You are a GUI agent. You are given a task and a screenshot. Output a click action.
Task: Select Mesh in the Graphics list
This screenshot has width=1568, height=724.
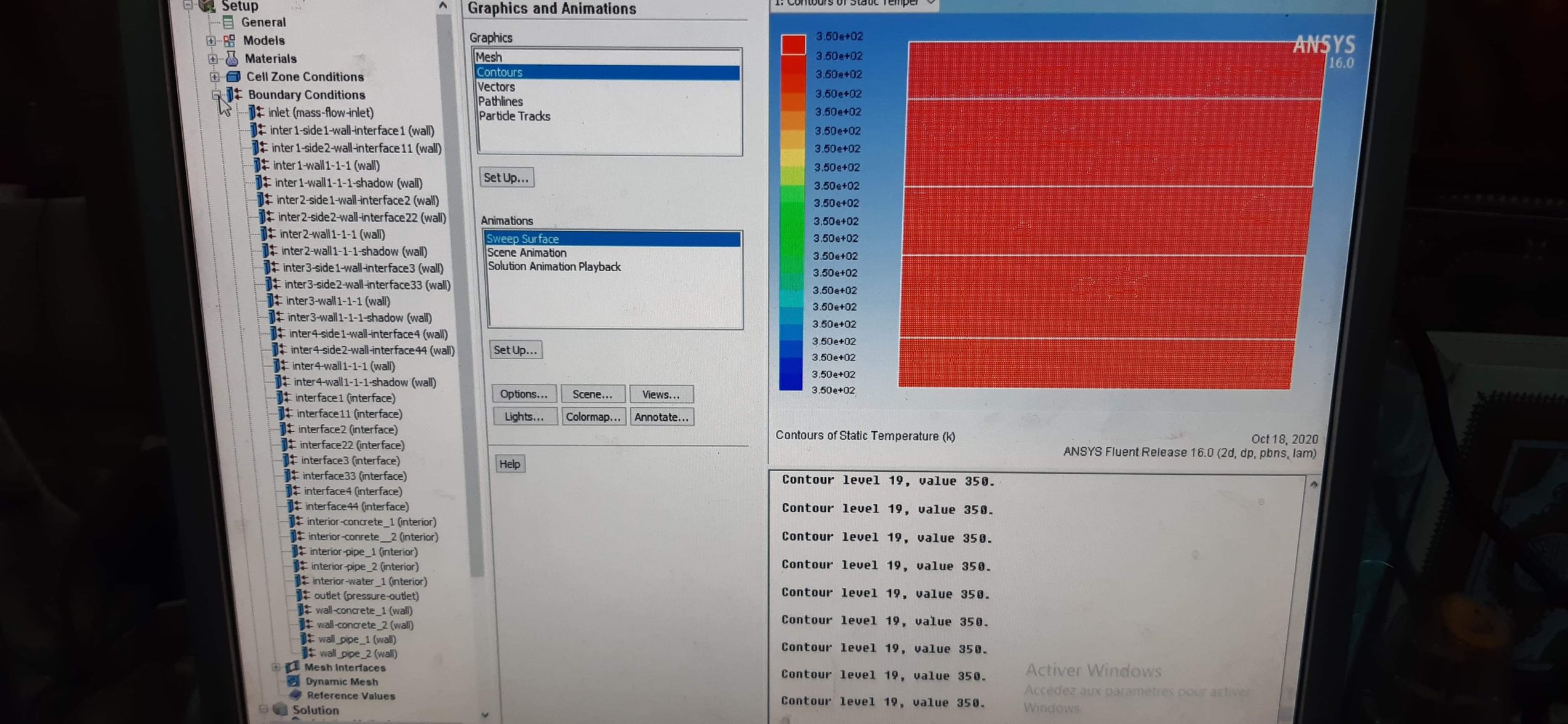pyautogui.click(x=607, y=57)
